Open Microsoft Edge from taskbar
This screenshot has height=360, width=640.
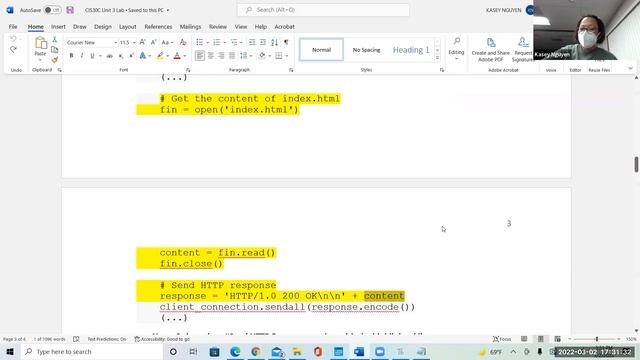(x=235, y=351)
